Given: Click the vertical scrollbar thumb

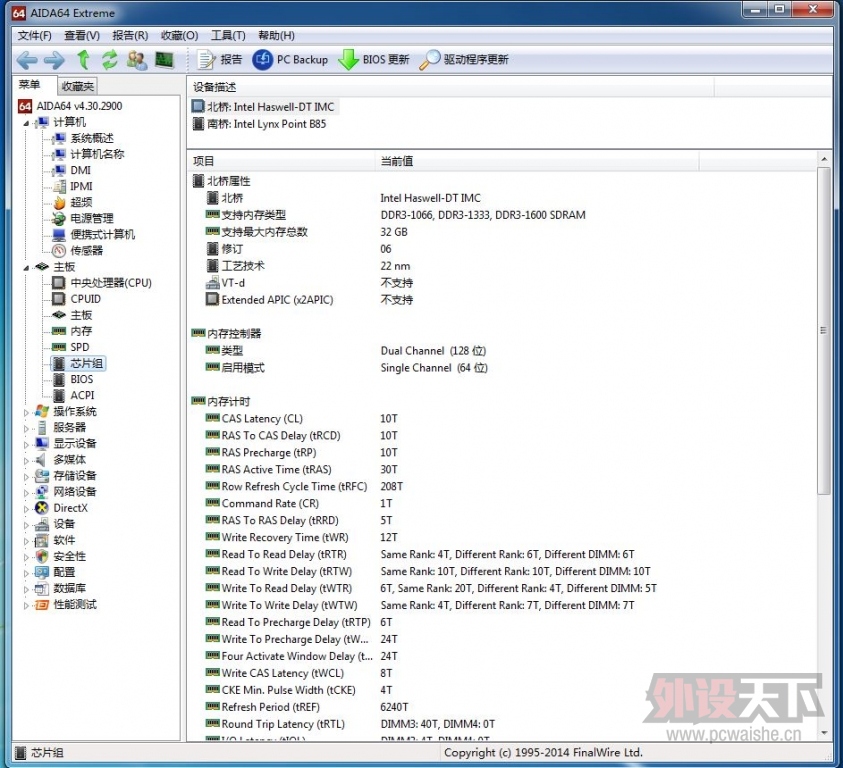Looking at the screenshot, I should tap(824, 330).
